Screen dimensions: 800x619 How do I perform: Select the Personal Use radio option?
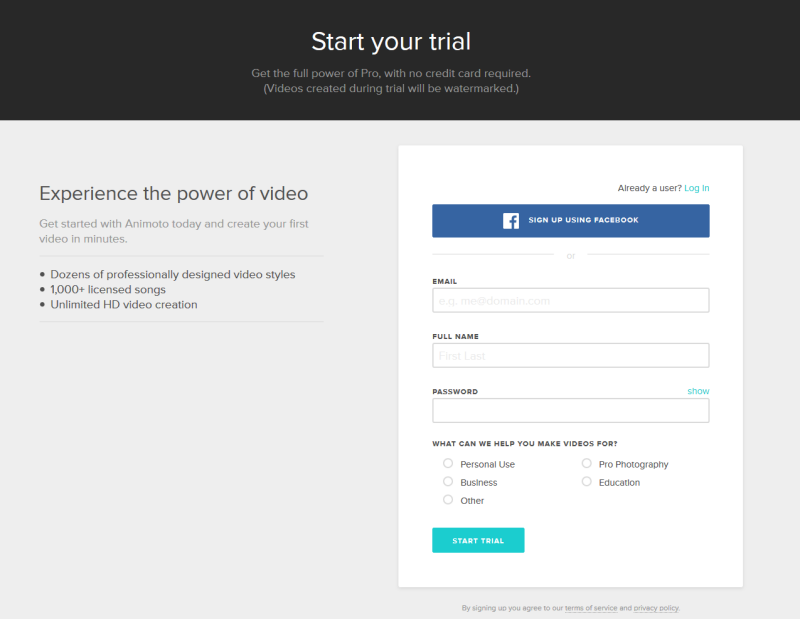coord(448,463)
